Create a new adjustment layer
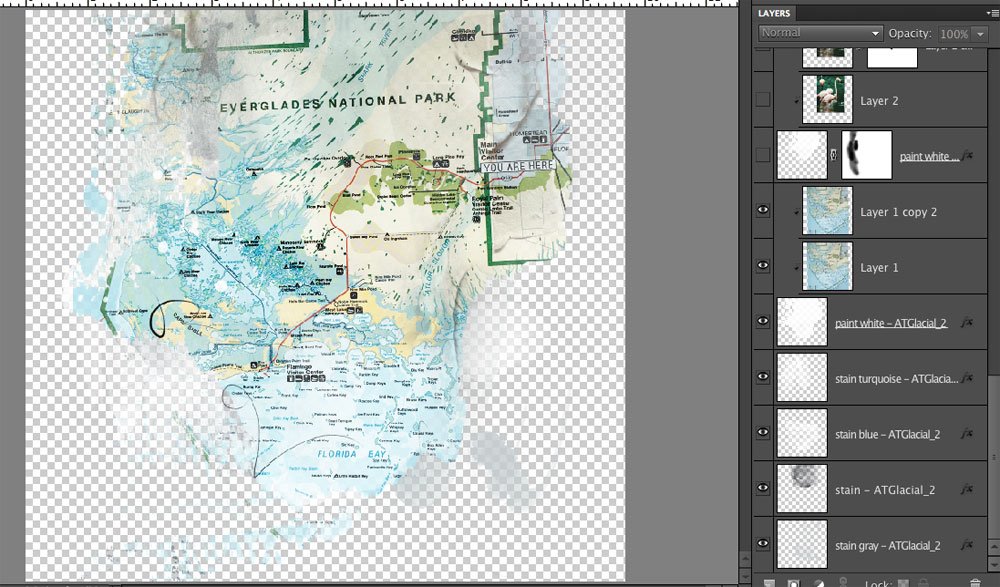The width and height of the screenshot is (1000, 587). [819, 583]
